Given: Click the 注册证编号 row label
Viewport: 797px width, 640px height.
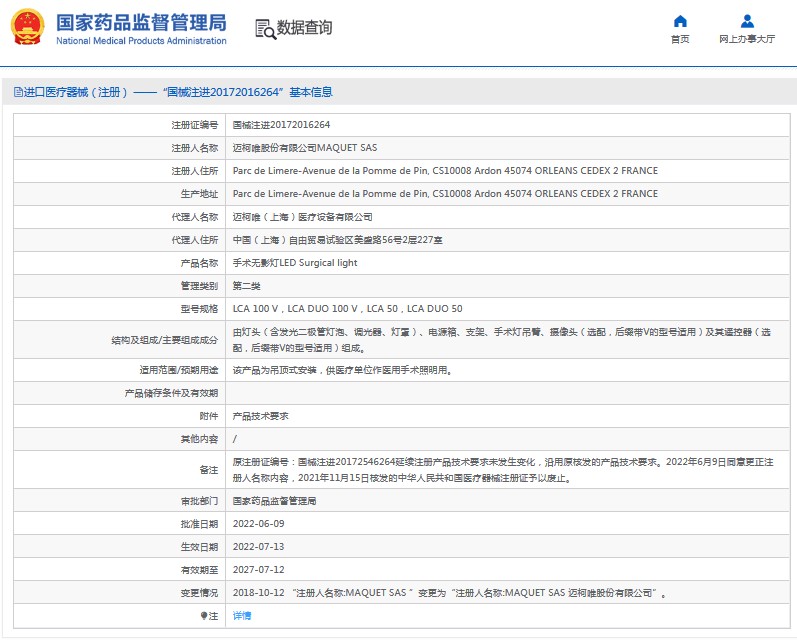Looking at the screenshot, I should (x=195, y=125).
